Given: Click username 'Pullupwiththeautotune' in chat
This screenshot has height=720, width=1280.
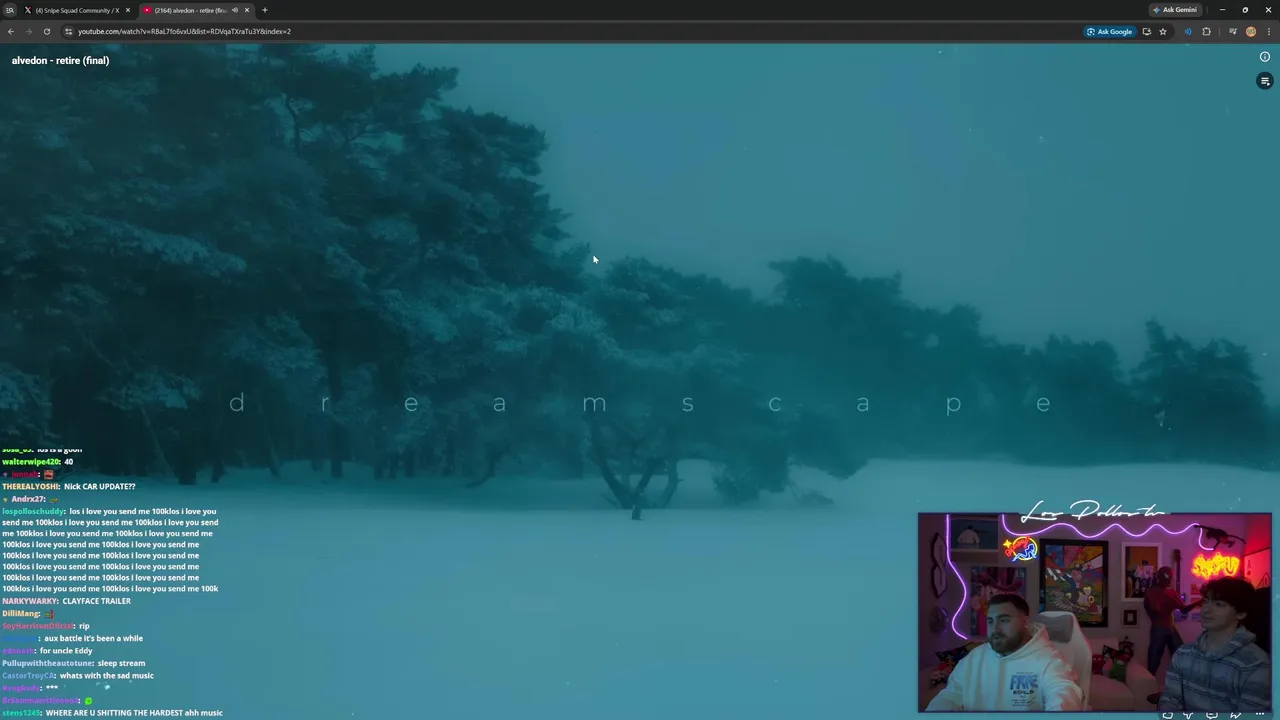Looking at the screenshot, I should coord(48,663).
